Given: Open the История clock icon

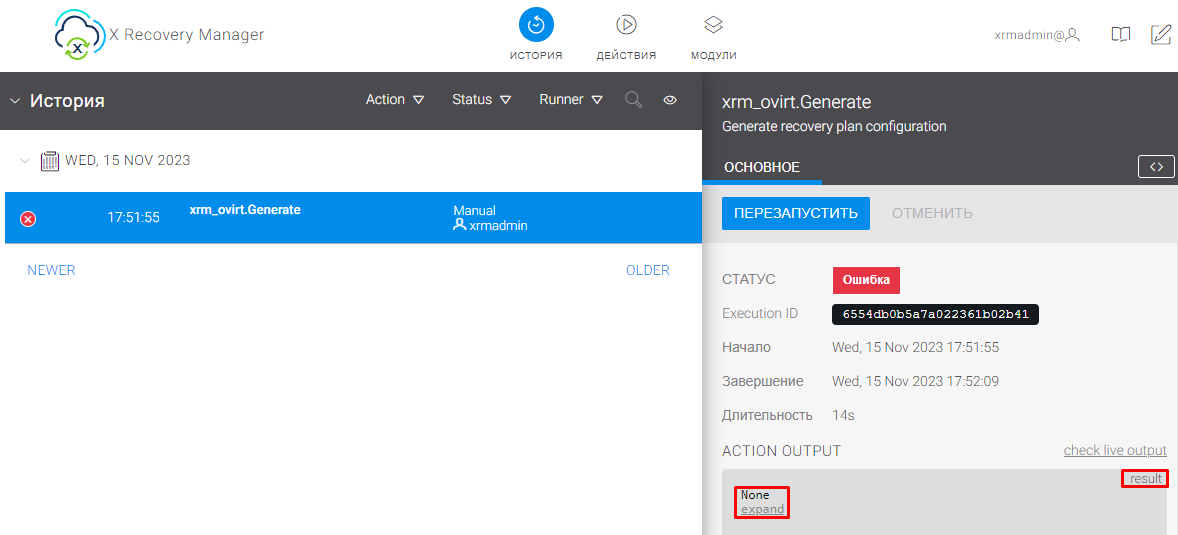Looking at the screenshot, I should [x=536, y=25].
